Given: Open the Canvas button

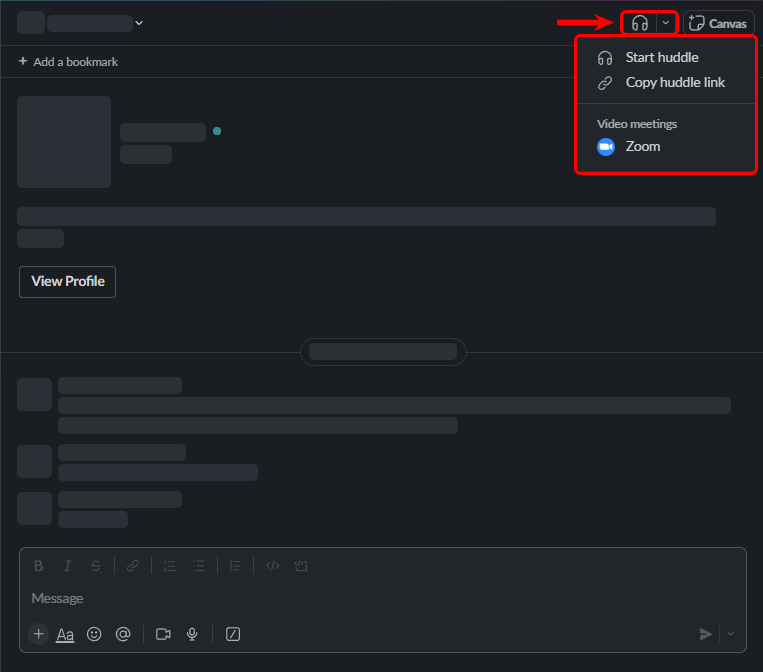Looking at the screenshot, I should pos(718,23).
